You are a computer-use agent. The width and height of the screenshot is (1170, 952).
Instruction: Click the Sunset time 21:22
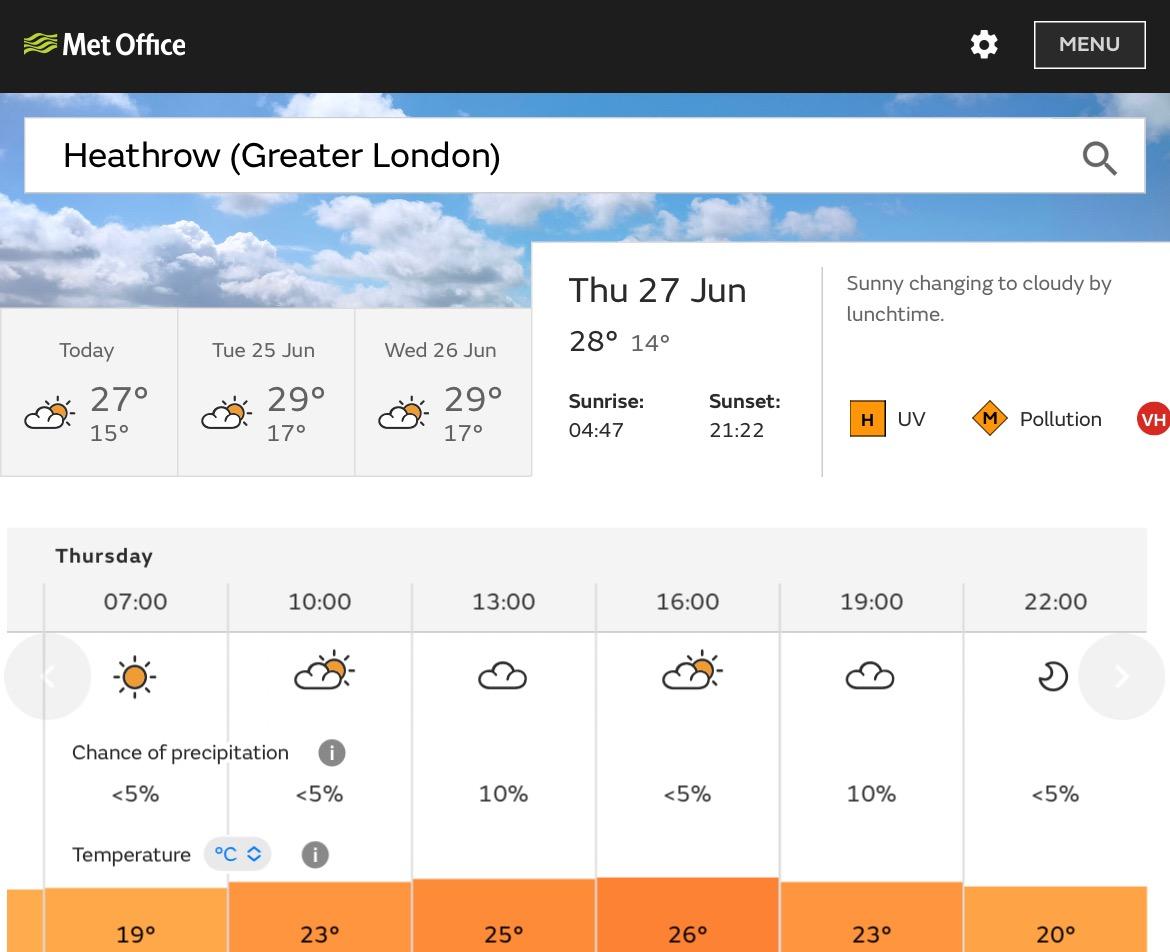coord(736,430)
